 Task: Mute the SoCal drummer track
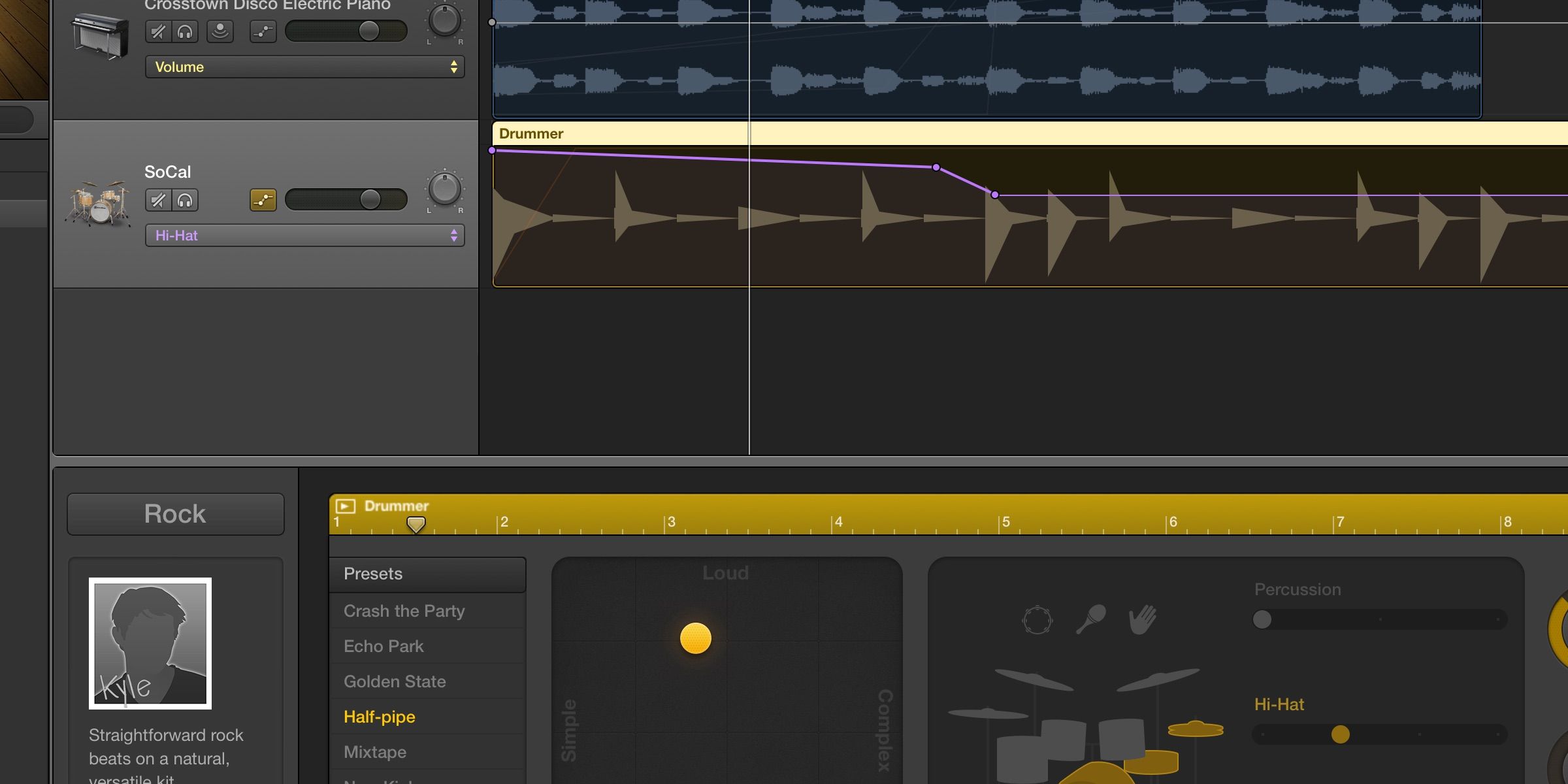pos(158,200)
